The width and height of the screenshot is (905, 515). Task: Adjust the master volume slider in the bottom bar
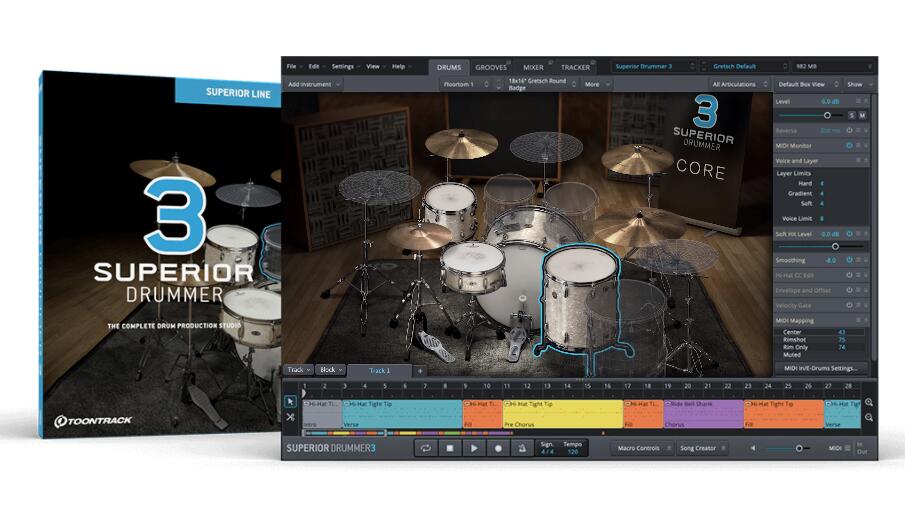(x=799, y=448)
